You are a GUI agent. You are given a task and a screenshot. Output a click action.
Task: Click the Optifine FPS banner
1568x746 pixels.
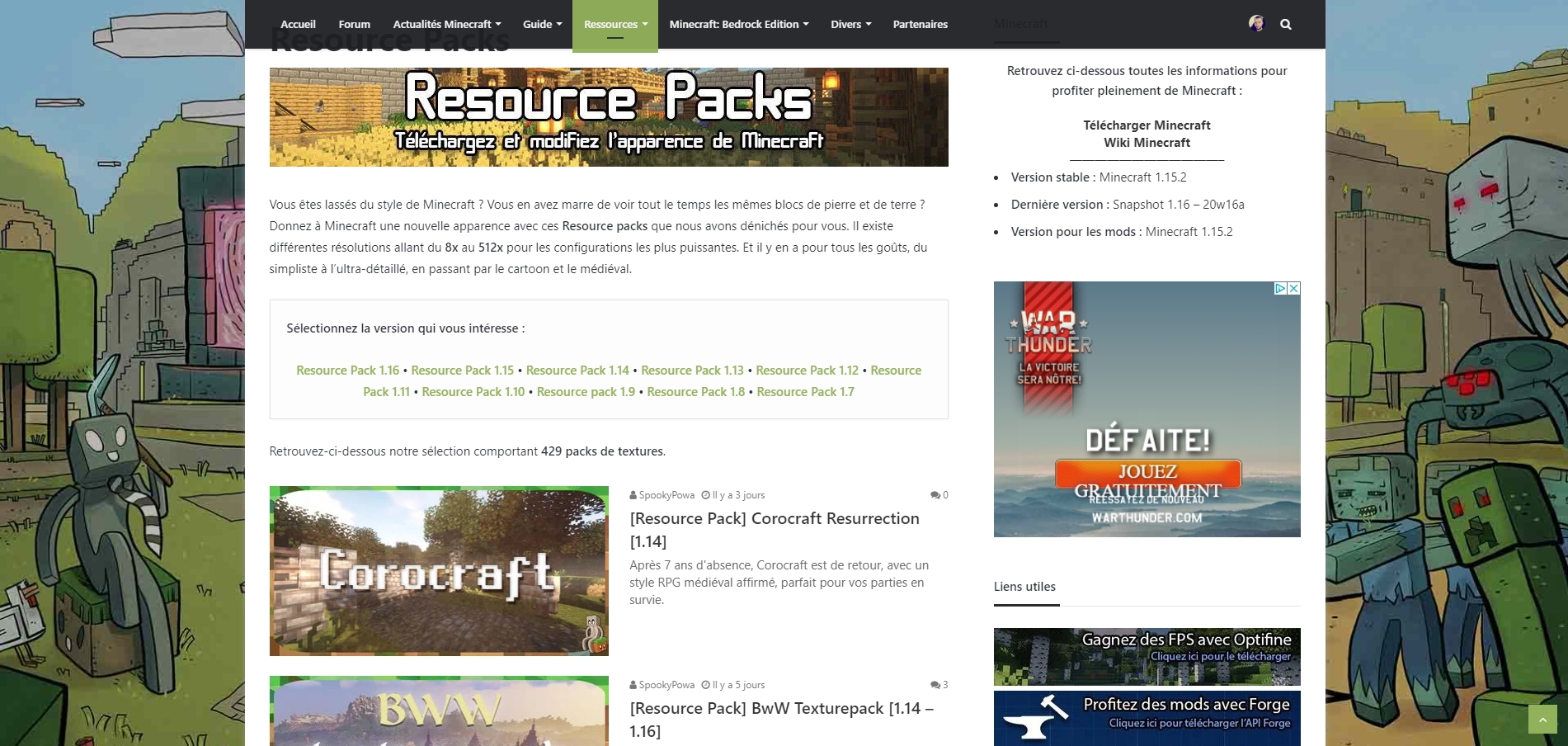pyautogui.click(x=1147, y=657)
